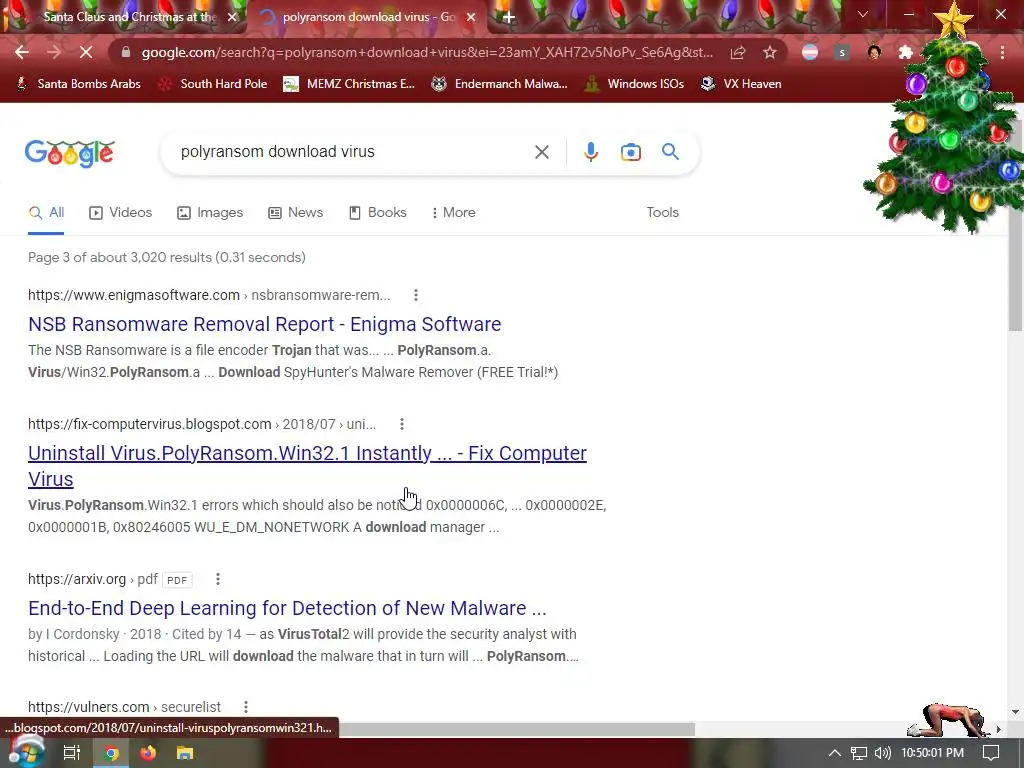Expand the More search filters menu
Viewport: 1024px width, 768px height.
coord(453,213)
